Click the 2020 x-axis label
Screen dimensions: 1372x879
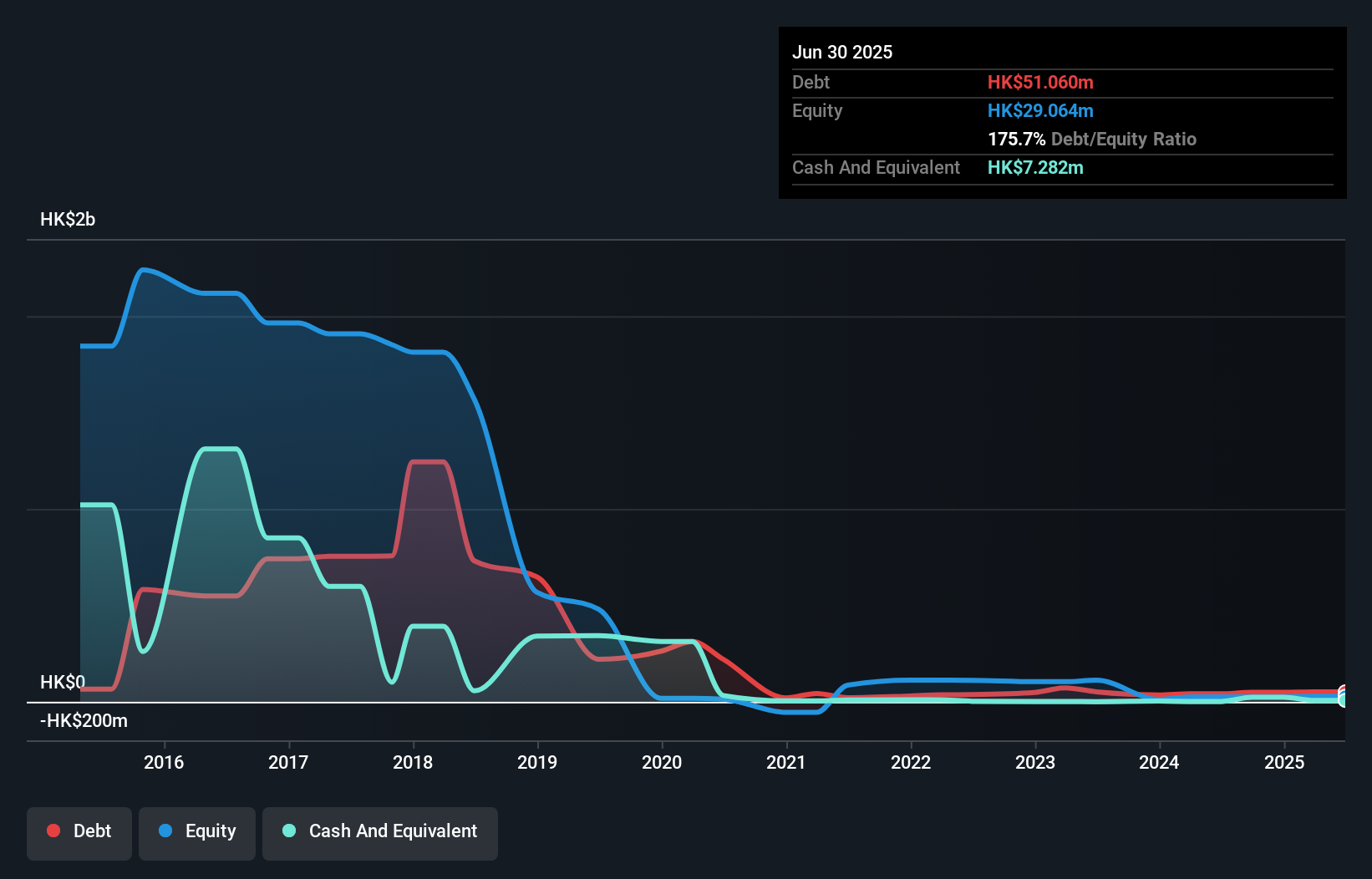tap(662, 762)
